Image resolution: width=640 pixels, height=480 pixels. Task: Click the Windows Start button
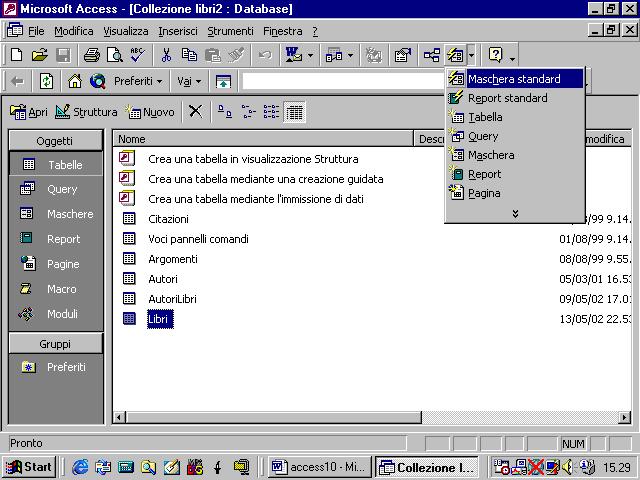pyautogui.click(x=29, y=467)
